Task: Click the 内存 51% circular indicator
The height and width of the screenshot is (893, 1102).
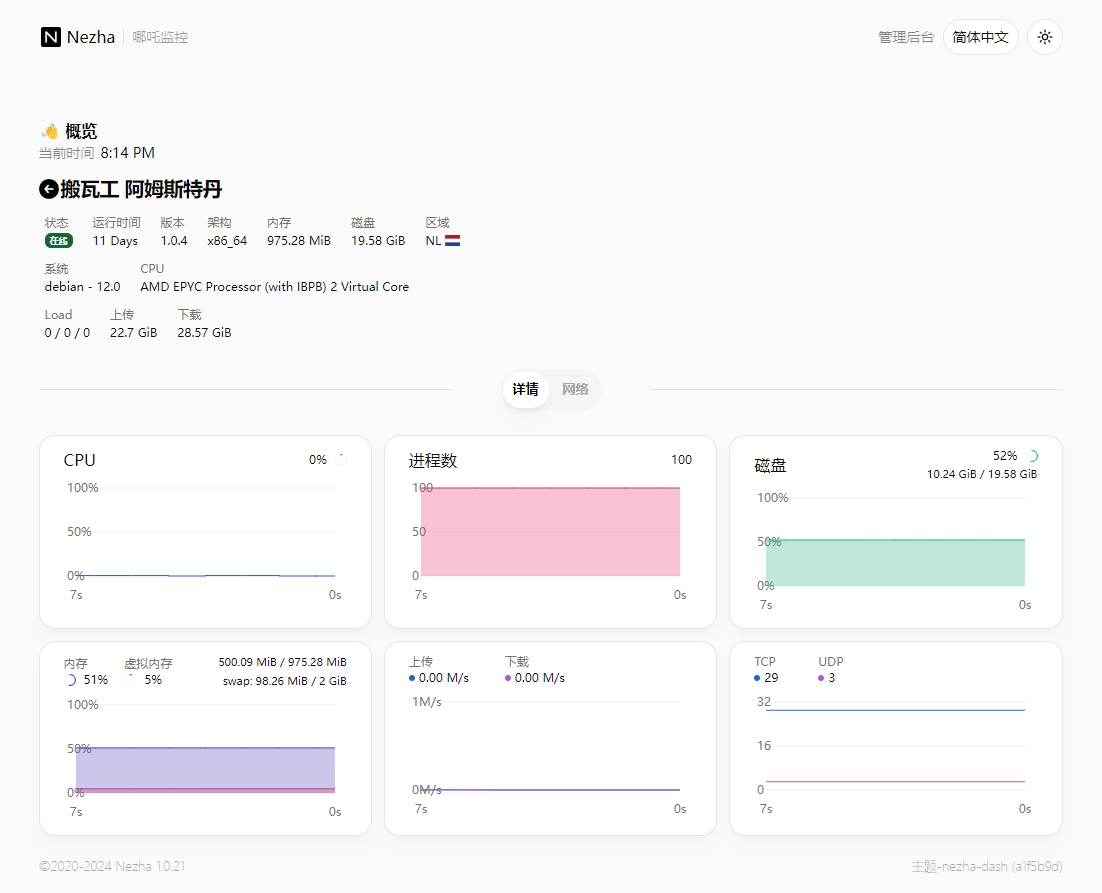Action: pyautogui.click(x=70, y=680)
